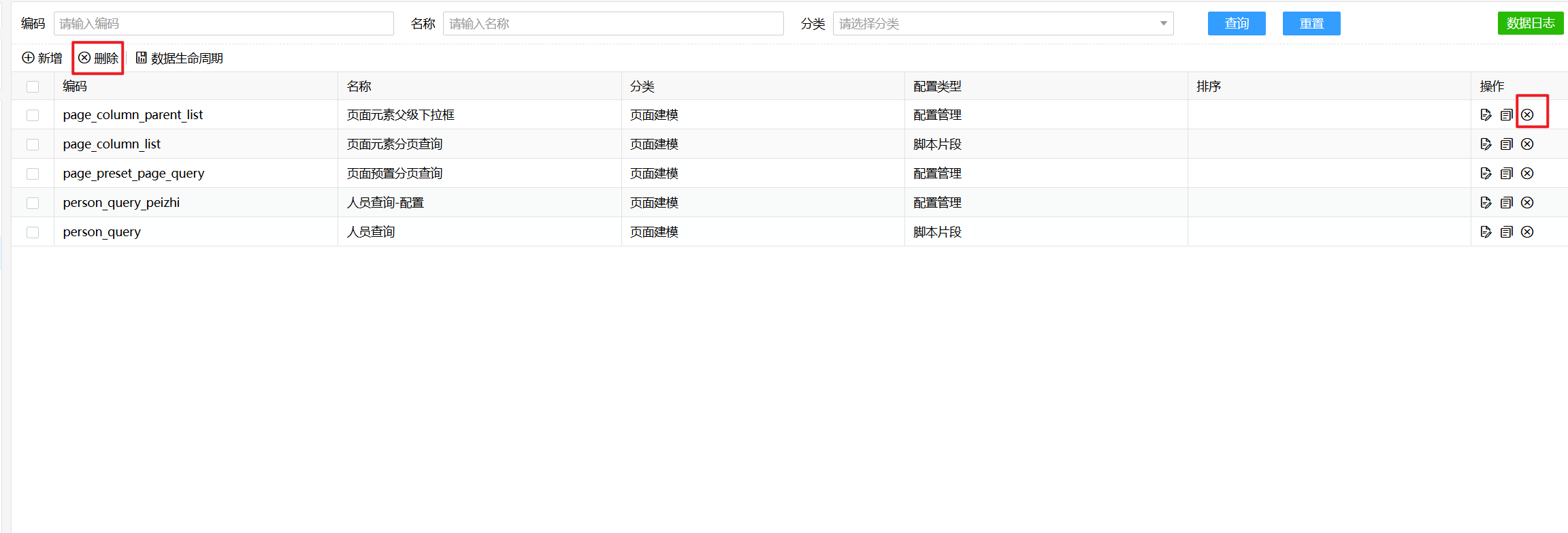This screenshot has height=533, width=1568.
Task: Click the 删除 delete button in the toolbar
Action: (x=98, y=59)
